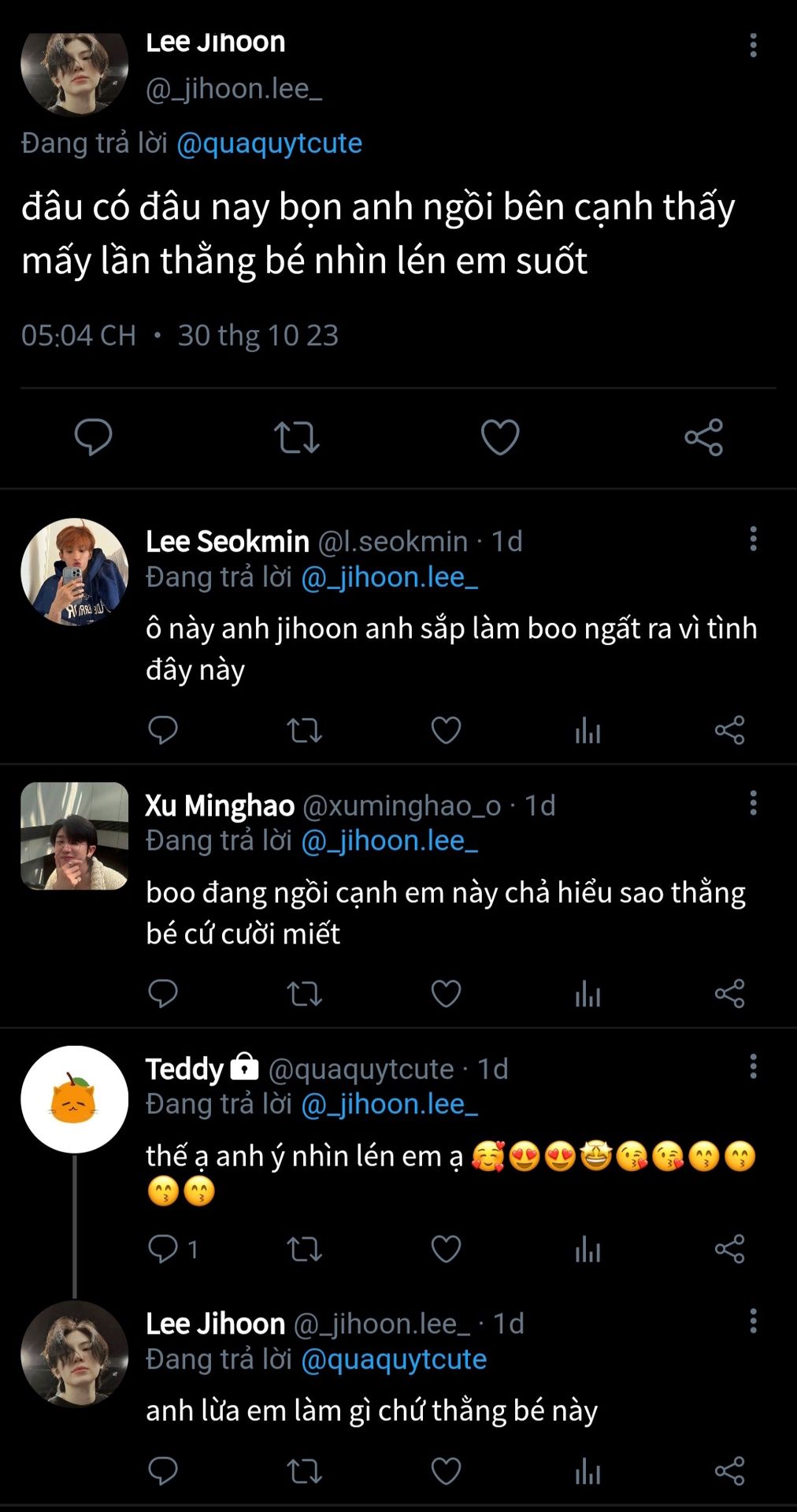The image size is (797, 1512).
Task: Open more options on Lee Seokmin's reply
Action: tap(753, 539)
